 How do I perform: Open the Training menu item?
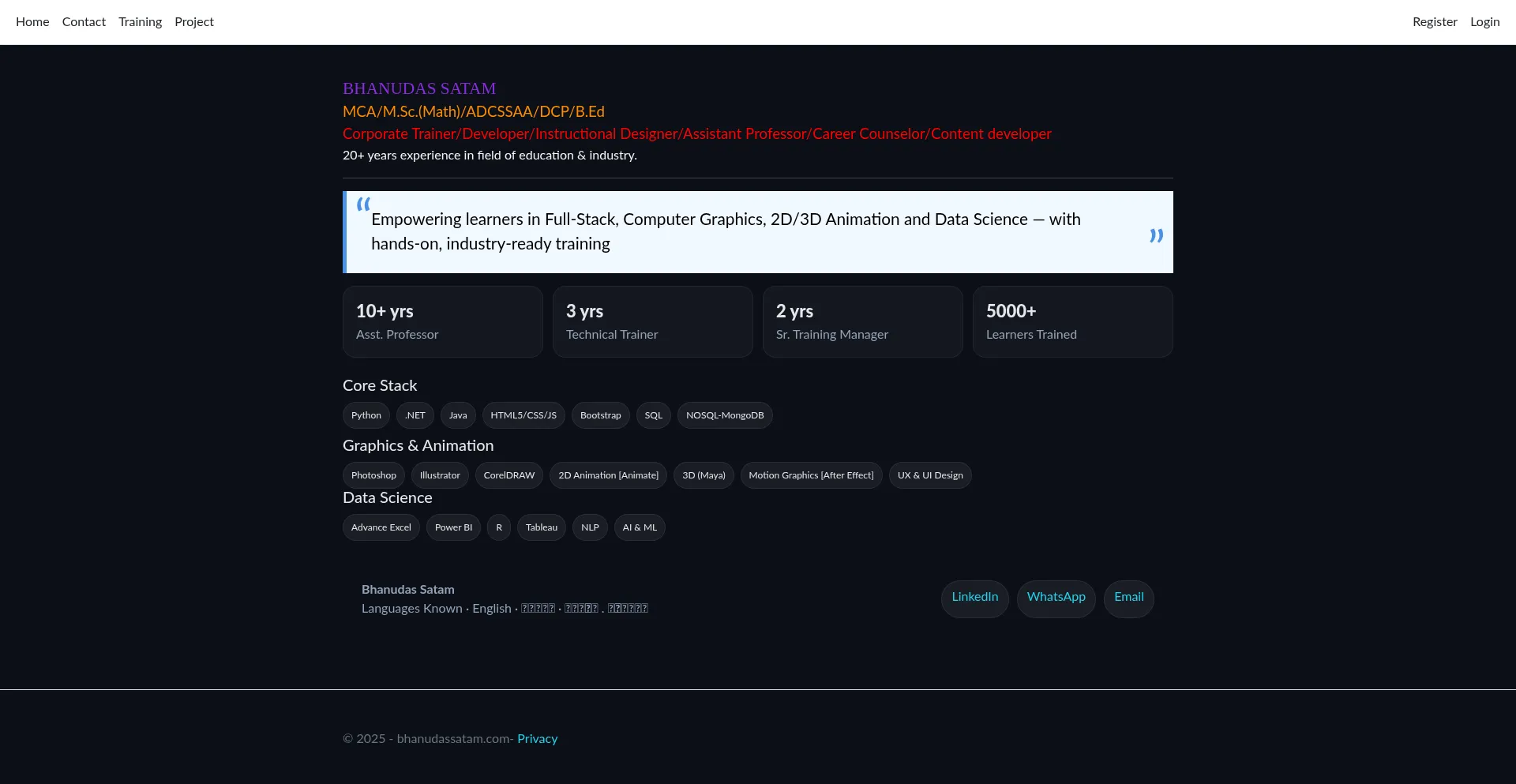140,22
